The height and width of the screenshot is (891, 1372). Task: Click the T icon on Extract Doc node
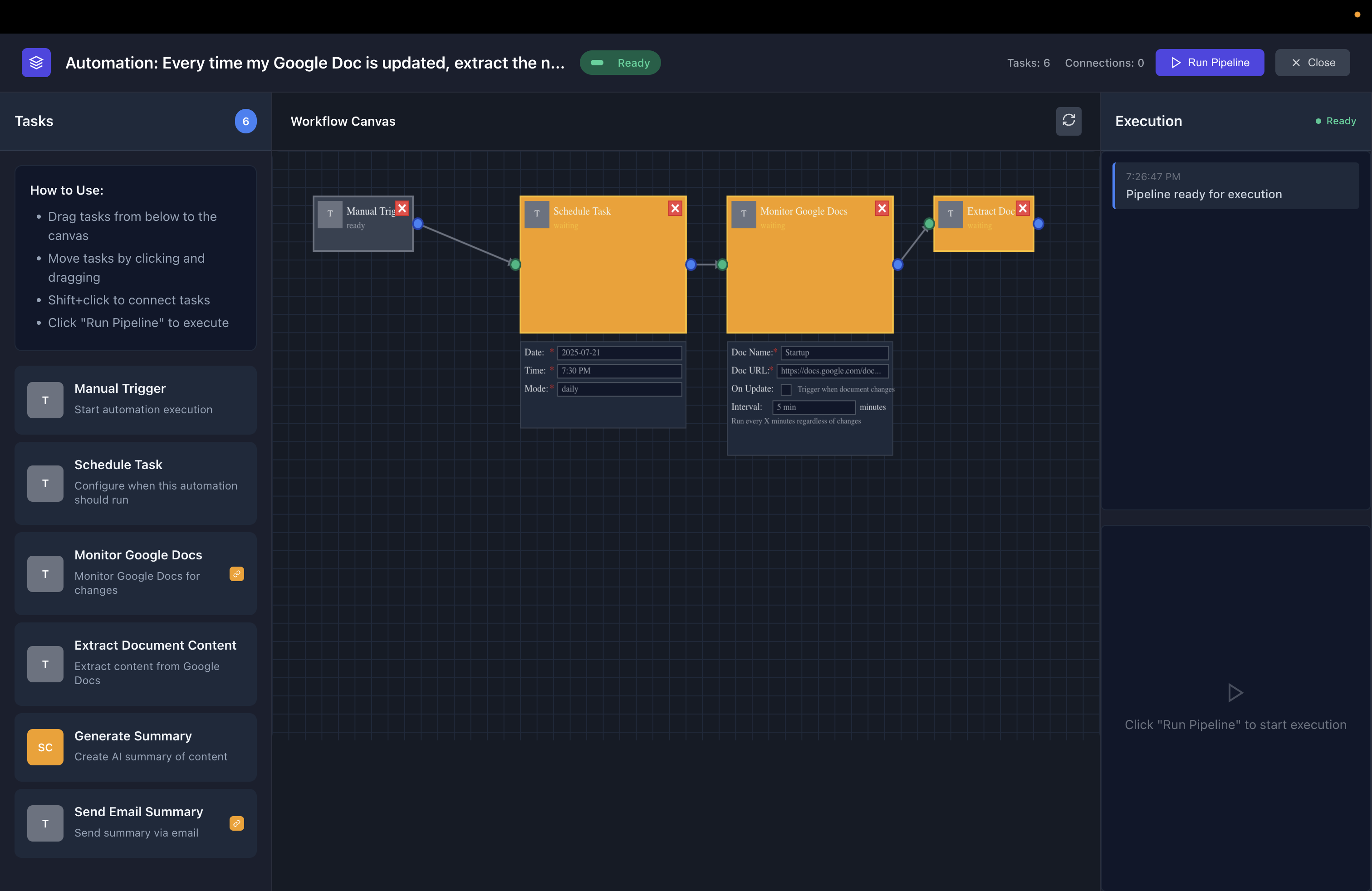pos(951,215)
